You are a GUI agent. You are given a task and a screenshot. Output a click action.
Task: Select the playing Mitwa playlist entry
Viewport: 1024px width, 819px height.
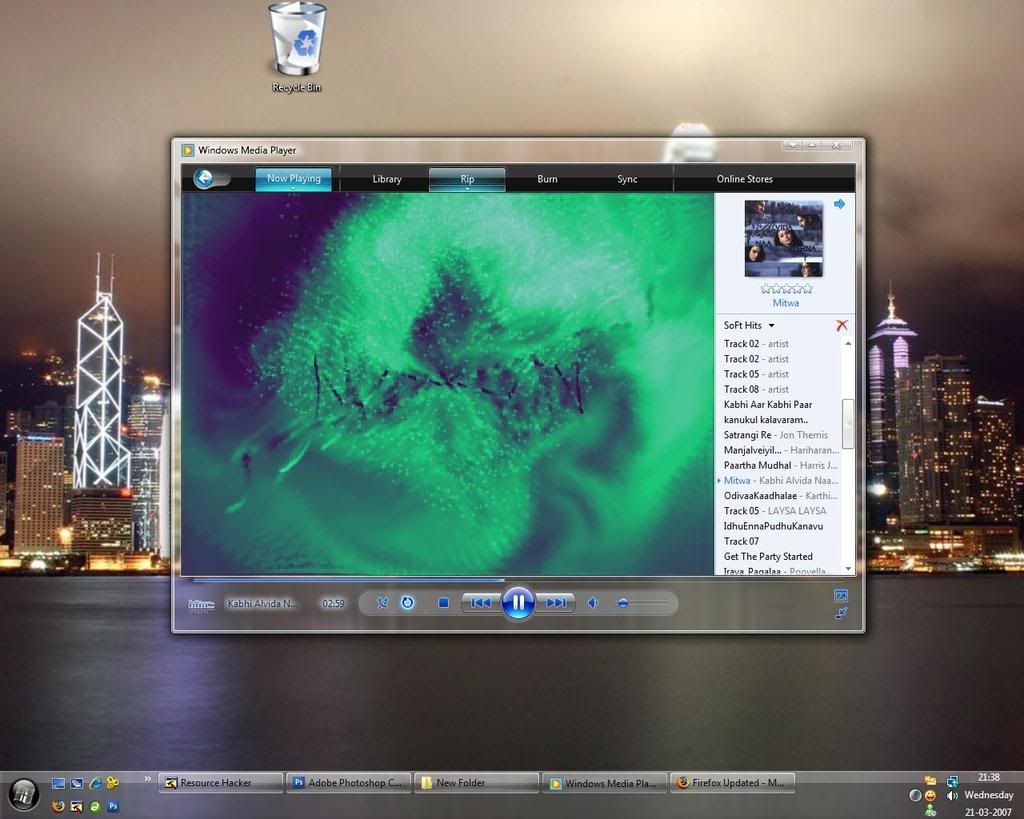[x=780, y=480]
